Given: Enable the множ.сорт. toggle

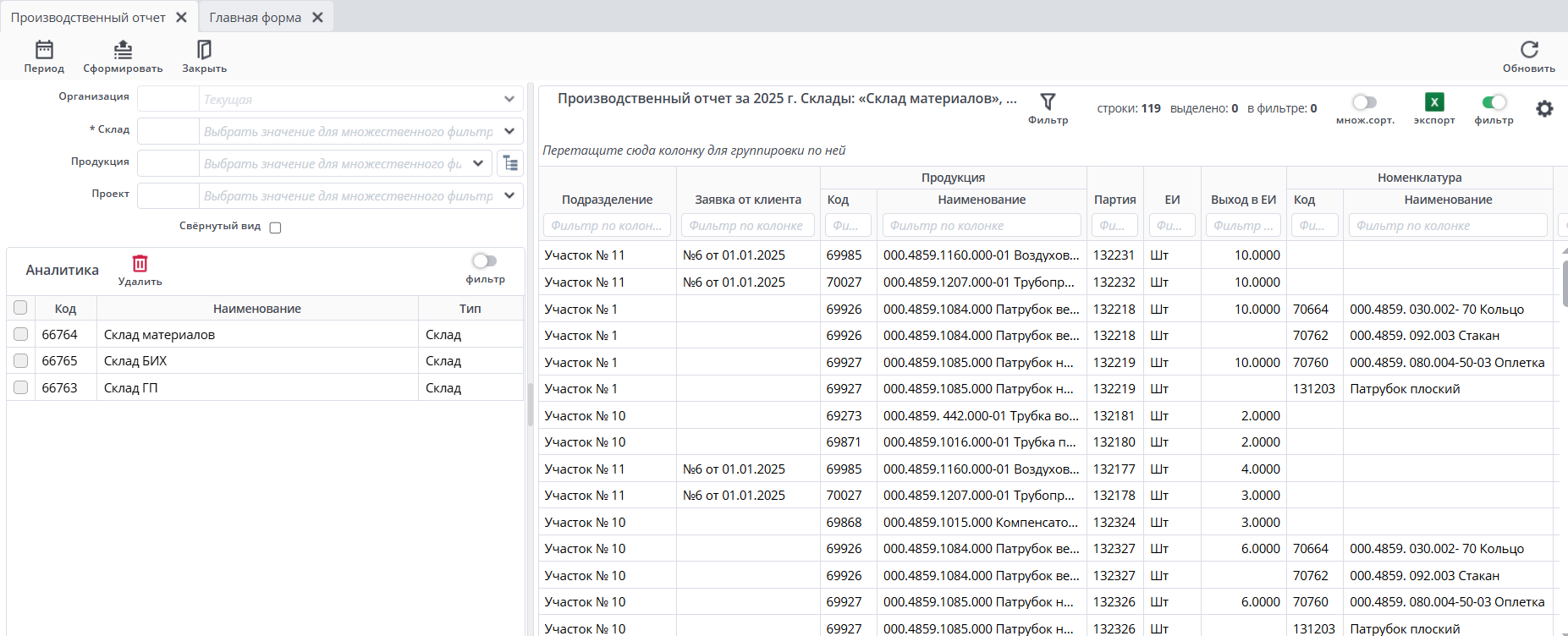Looking at the screenshot, I should 1364,102.
